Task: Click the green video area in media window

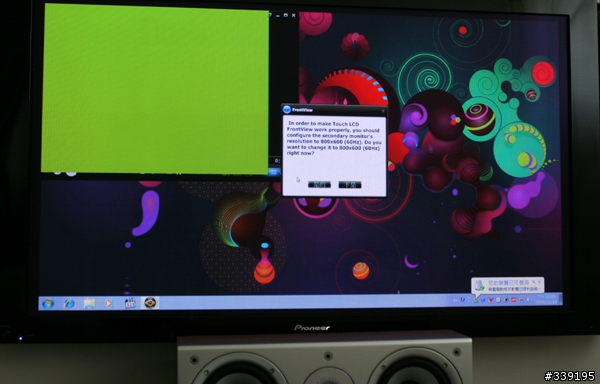Action: point(155,89)
